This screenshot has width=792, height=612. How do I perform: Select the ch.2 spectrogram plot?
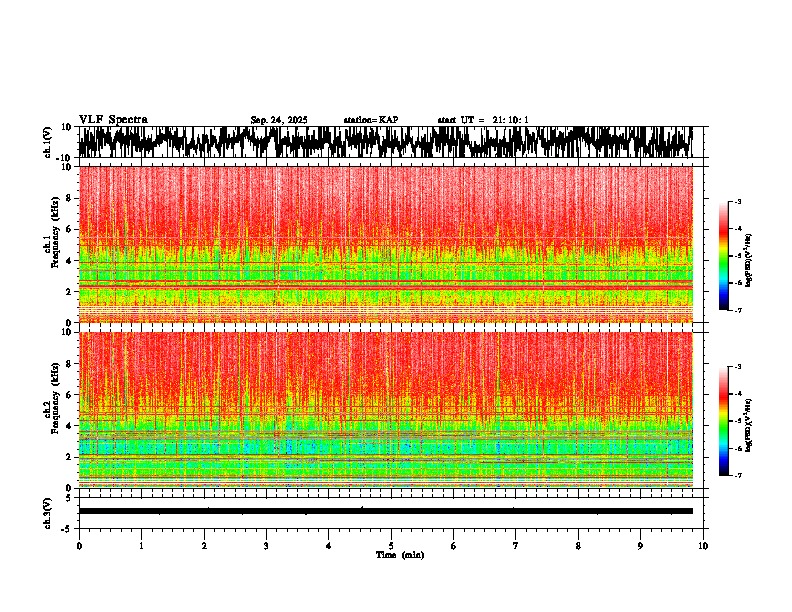pos(386,410)
